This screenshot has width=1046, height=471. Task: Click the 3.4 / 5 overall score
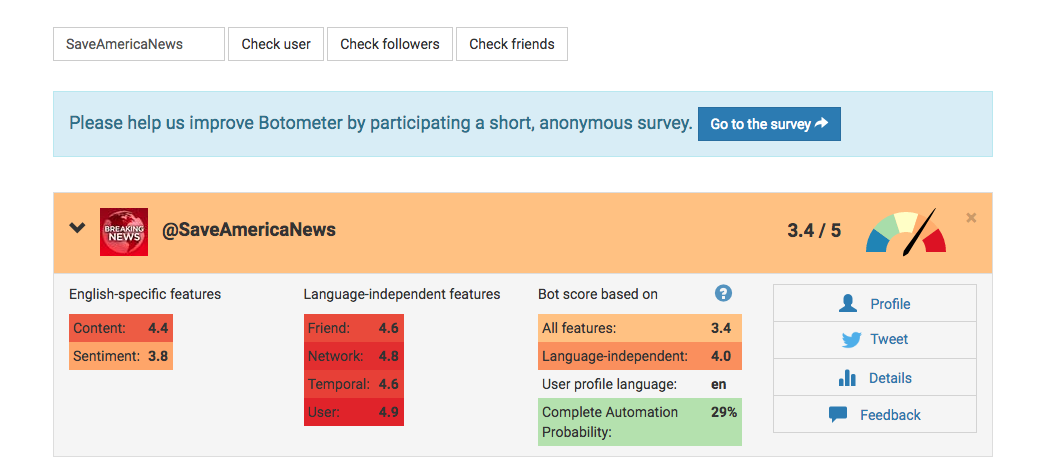[x=814, y=231]
